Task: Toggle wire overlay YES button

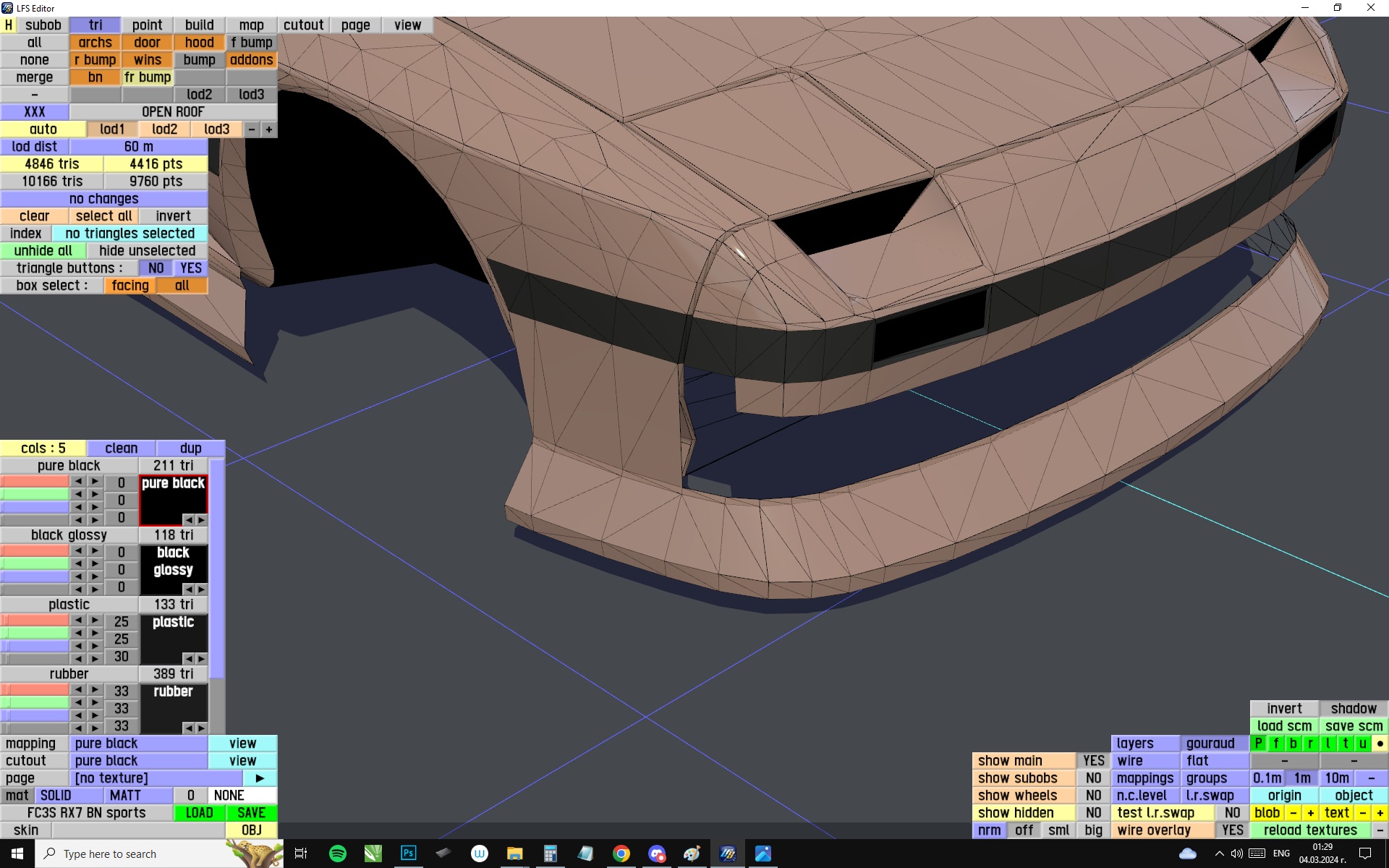Action: 1232,830
